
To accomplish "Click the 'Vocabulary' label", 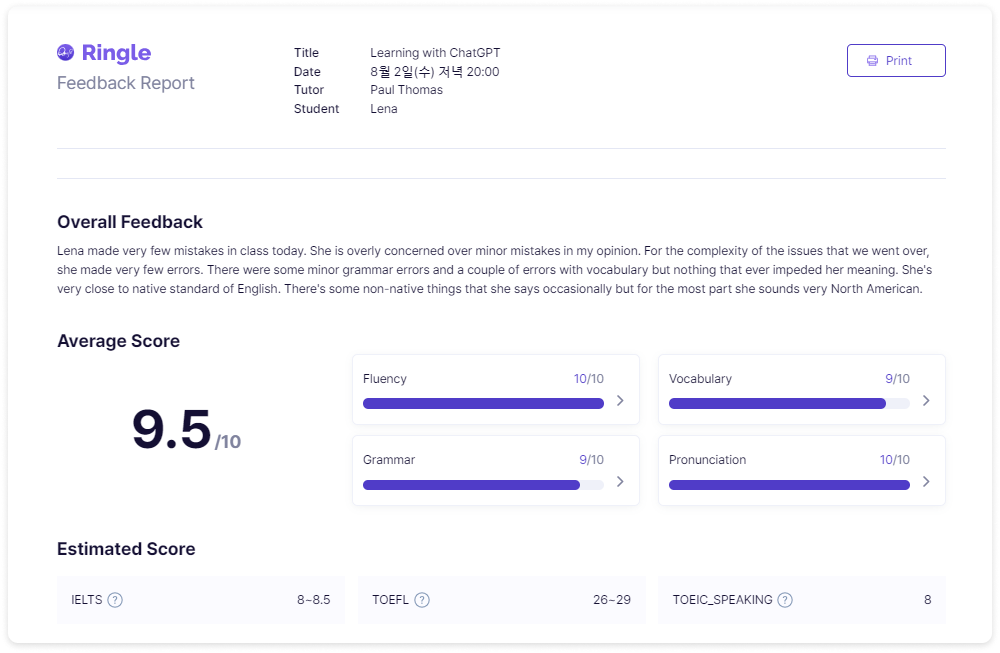I will (700, 379).
